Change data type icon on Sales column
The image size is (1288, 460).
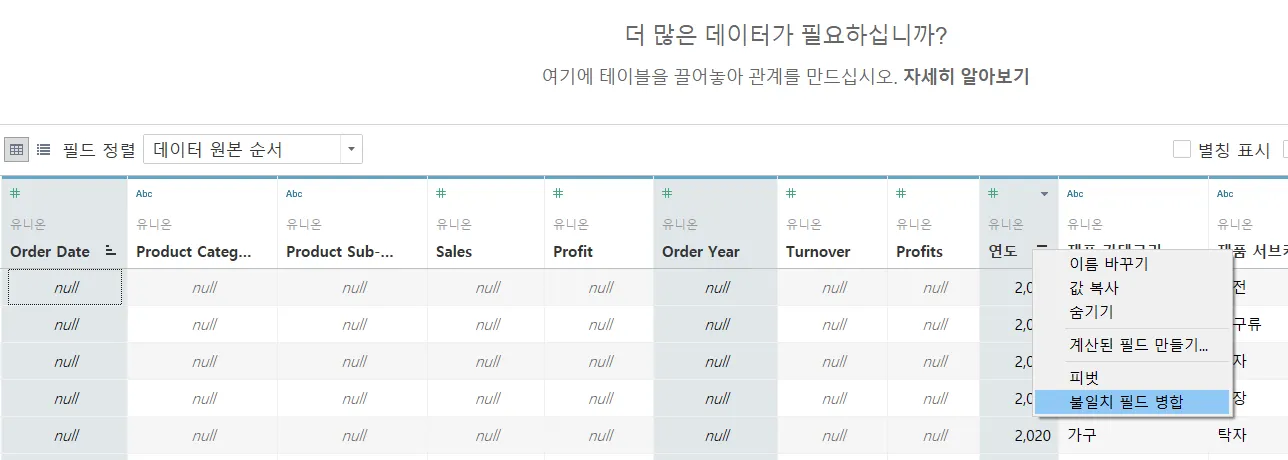pos(441,193)
